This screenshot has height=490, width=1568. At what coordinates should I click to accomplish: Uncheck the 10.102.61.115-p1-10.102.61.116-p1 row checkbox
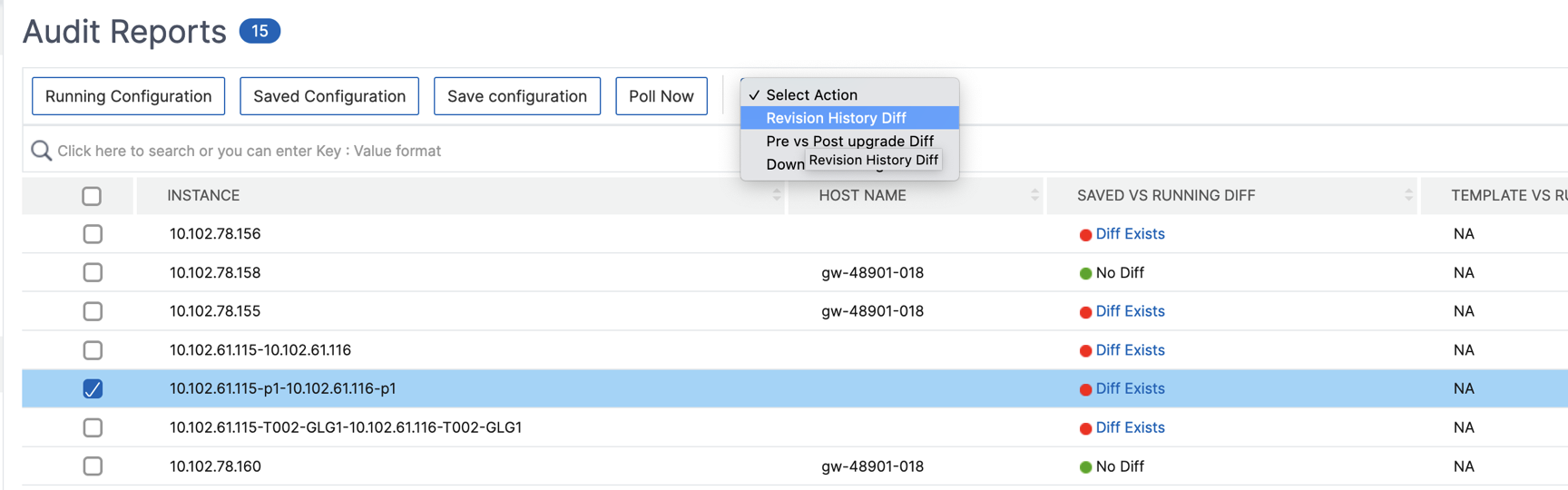coord(93,388)
